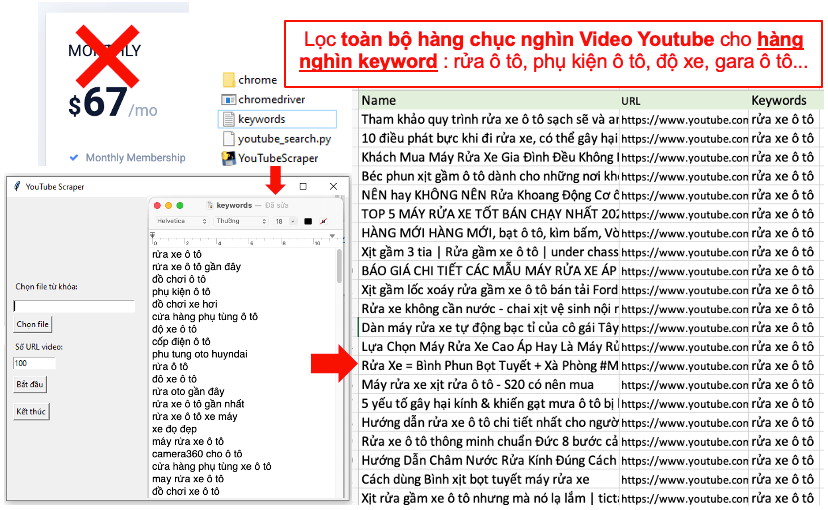Click the Kết thúc button
This screenshot has width=828, height=510.
pos(31,411)
